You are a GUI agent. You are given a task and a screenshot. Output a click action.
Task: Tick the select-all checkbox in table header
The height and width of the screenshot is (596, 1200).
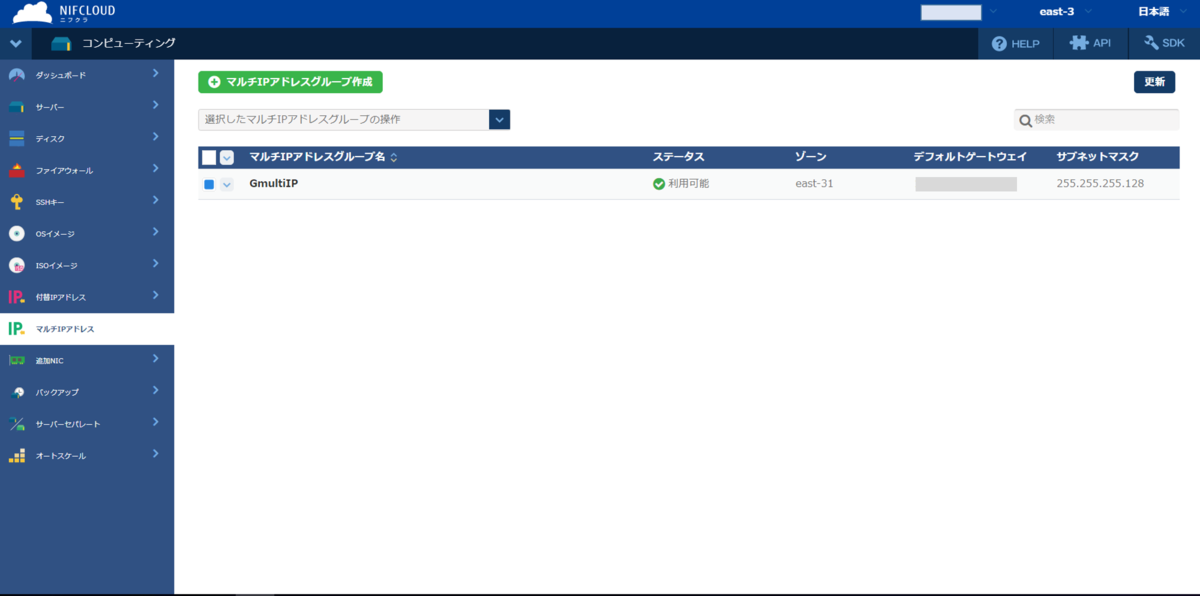click(x=209, y=158)
